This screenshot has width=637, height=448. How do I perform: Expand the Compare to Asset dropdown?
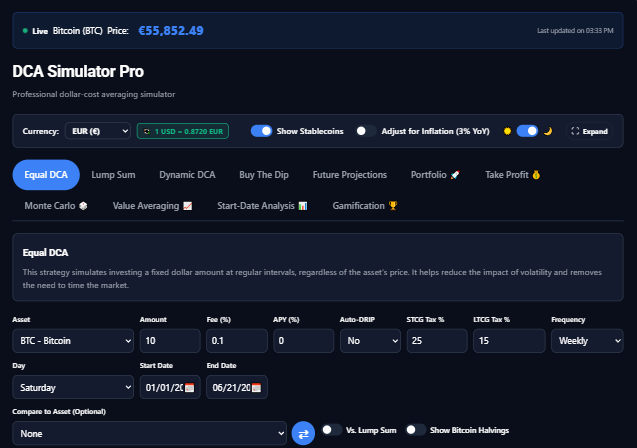150,433
